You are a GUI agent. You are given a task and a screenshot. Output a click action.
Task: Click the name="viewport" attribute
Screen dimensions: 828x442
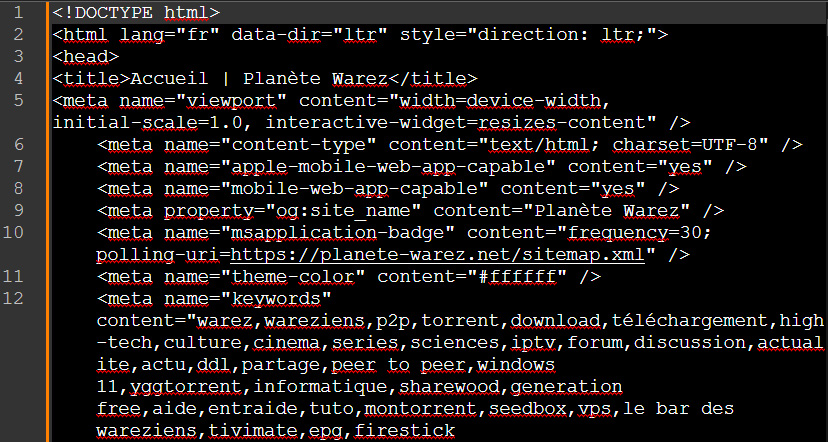coord(203,100)
